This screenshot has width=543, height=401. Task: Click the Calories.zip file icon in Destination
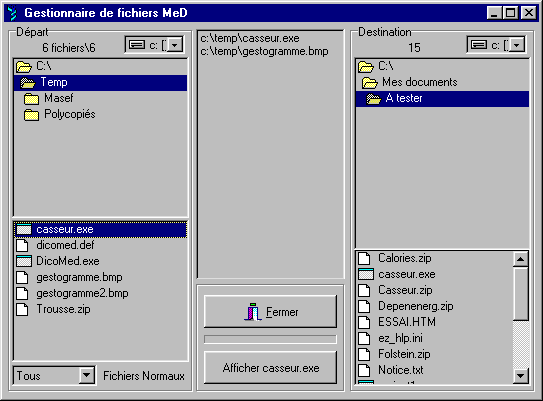pyautogui.click(x=364, y=258)
